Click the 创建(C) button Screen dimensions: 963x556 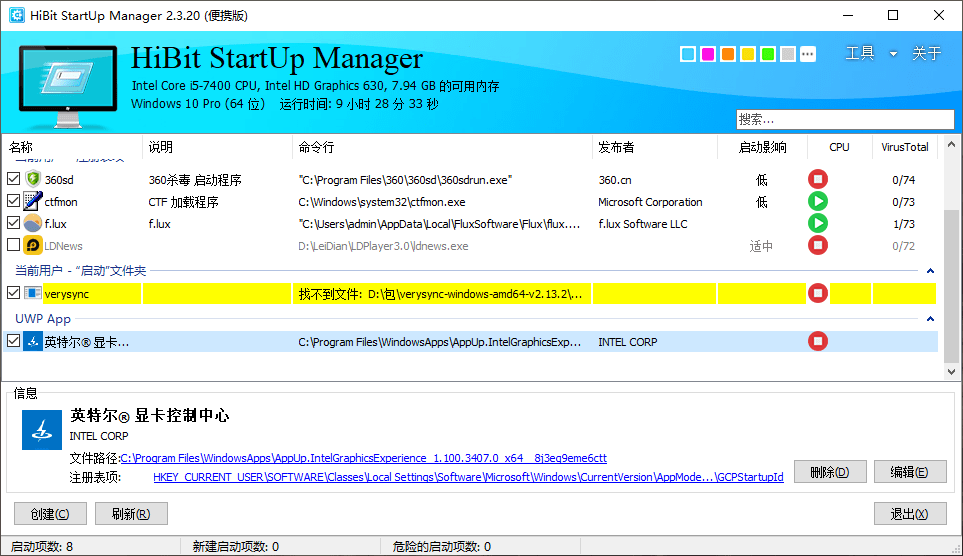coord(50,514)
